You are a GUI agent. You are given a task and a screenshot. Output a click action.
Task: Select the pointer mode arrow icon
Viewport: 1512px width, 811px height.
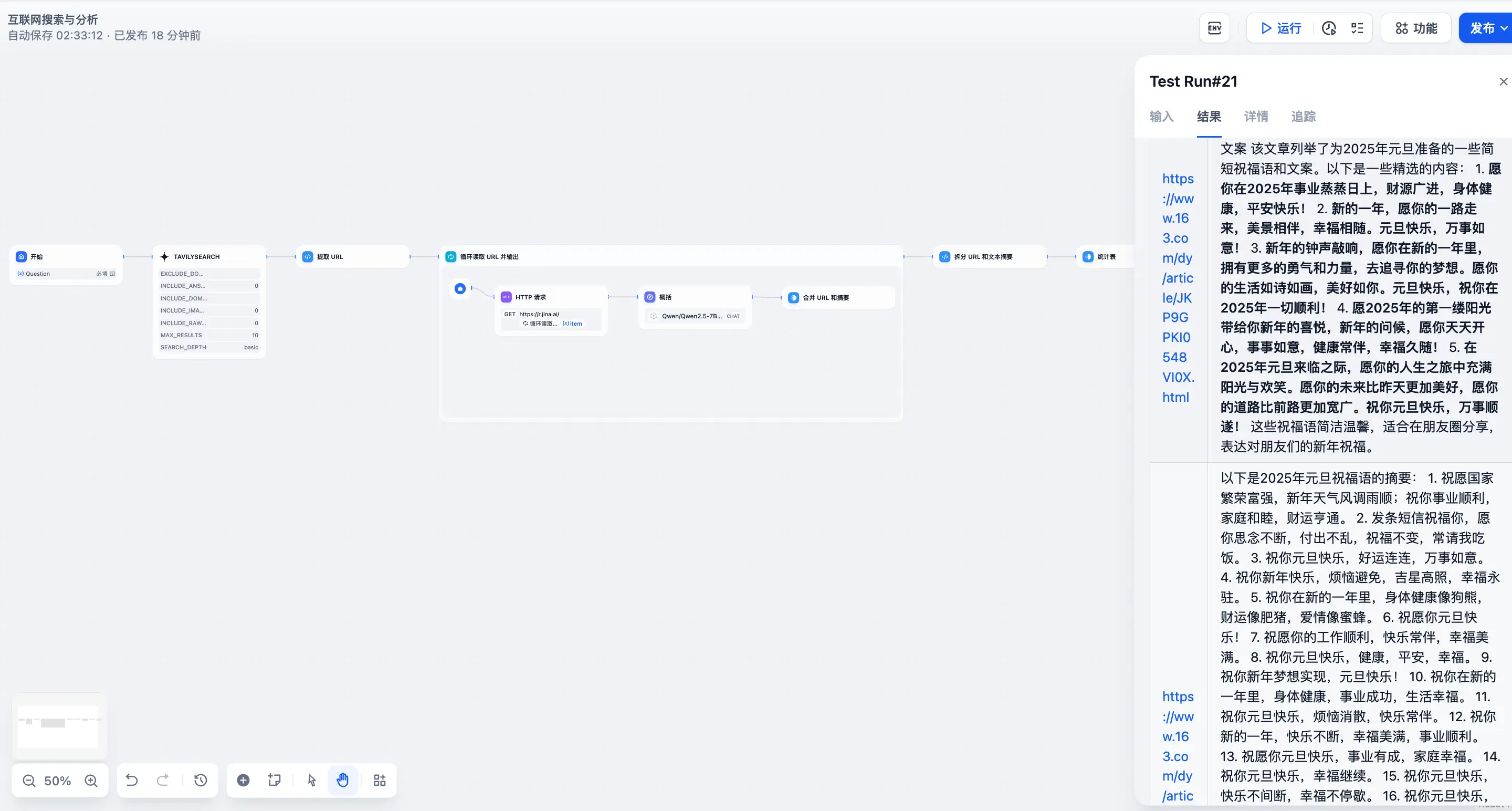point(312,780)
